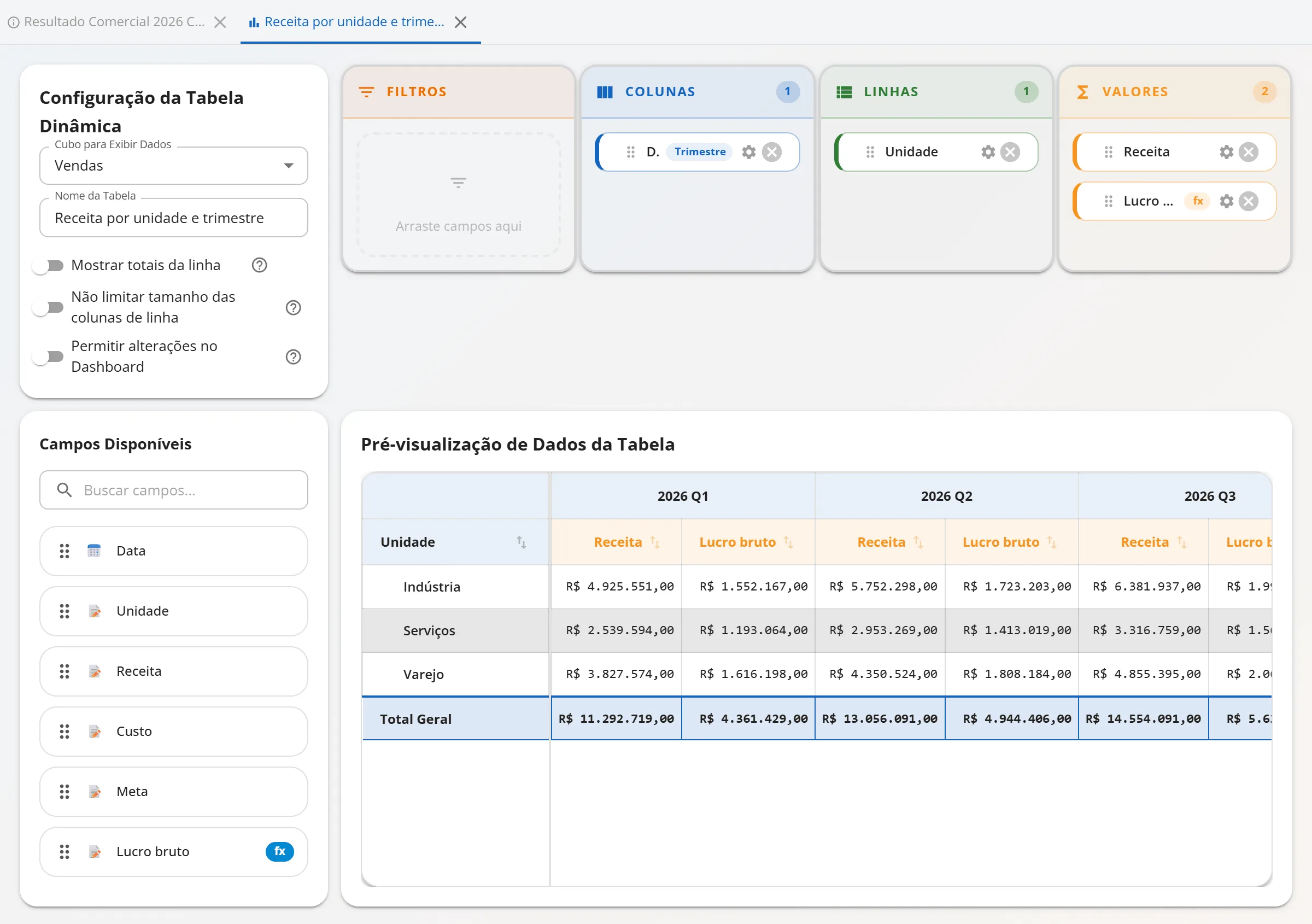Click help icon for Permitir alterações no Dashboard
This screenshot has height=924, width=1312.
click(293, 356)
